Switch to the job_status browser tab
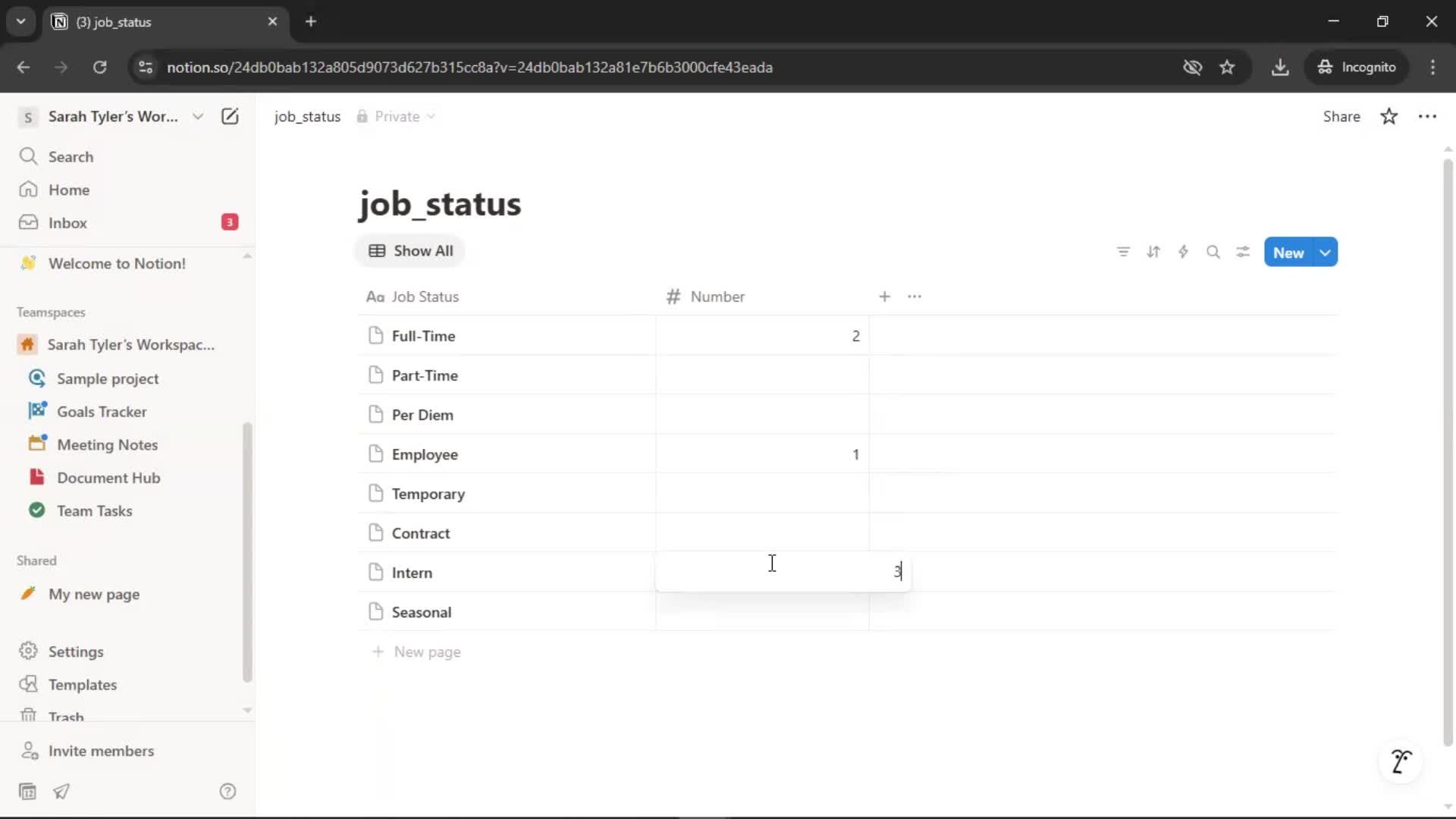 pos(165,21)
